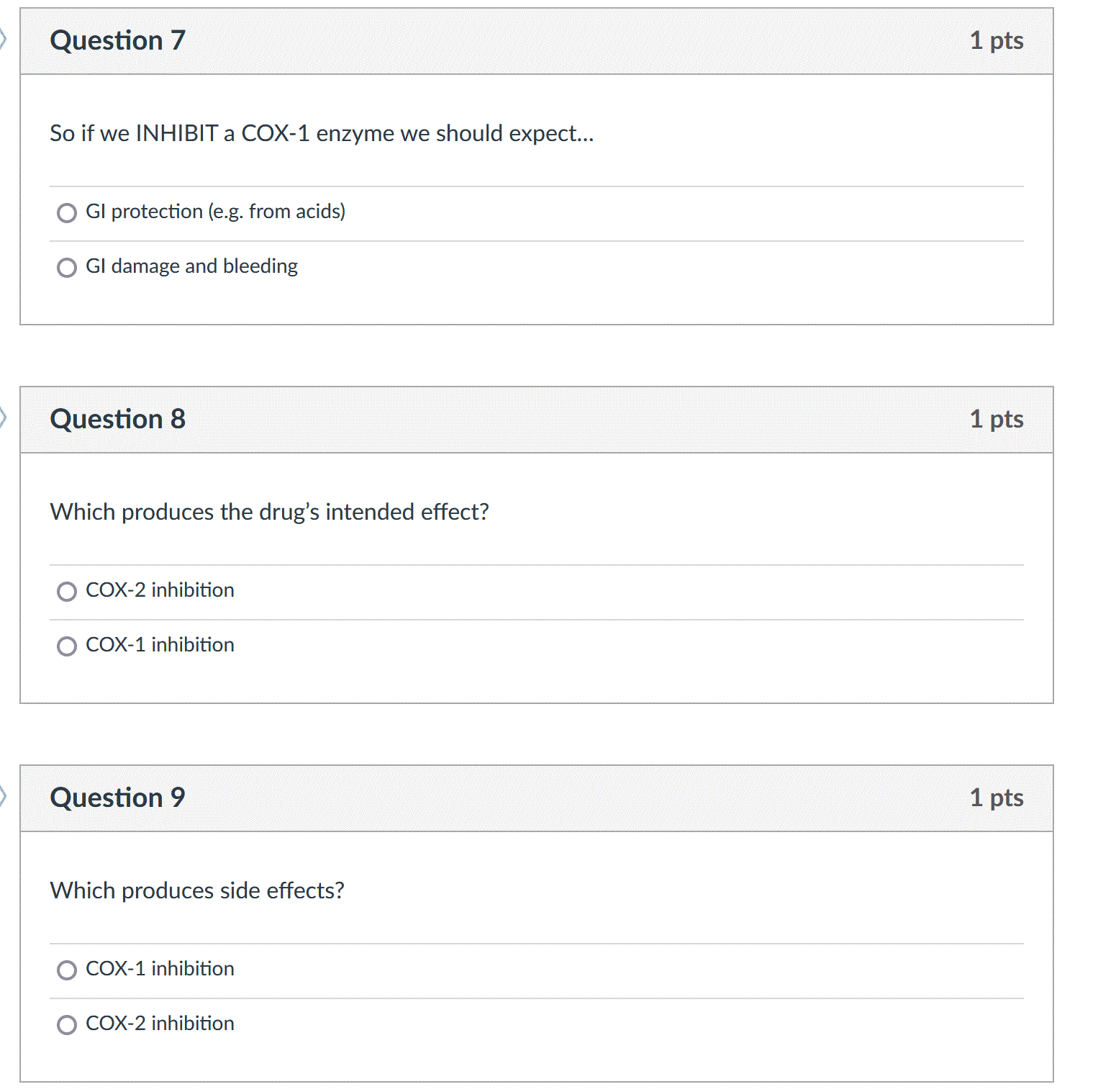
Task: Choose COX-1 inhibition radio in Question 8
Action: click(67, 646)
